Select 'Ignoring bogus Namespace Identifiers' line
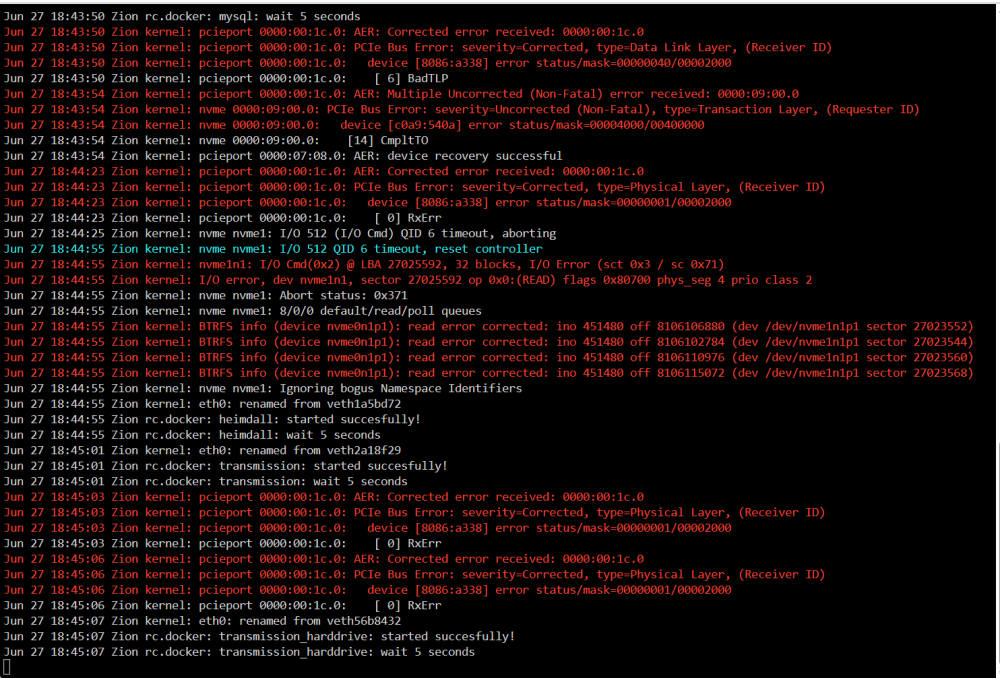Viewport: 1000px width, 678px height. click(263, 388)
